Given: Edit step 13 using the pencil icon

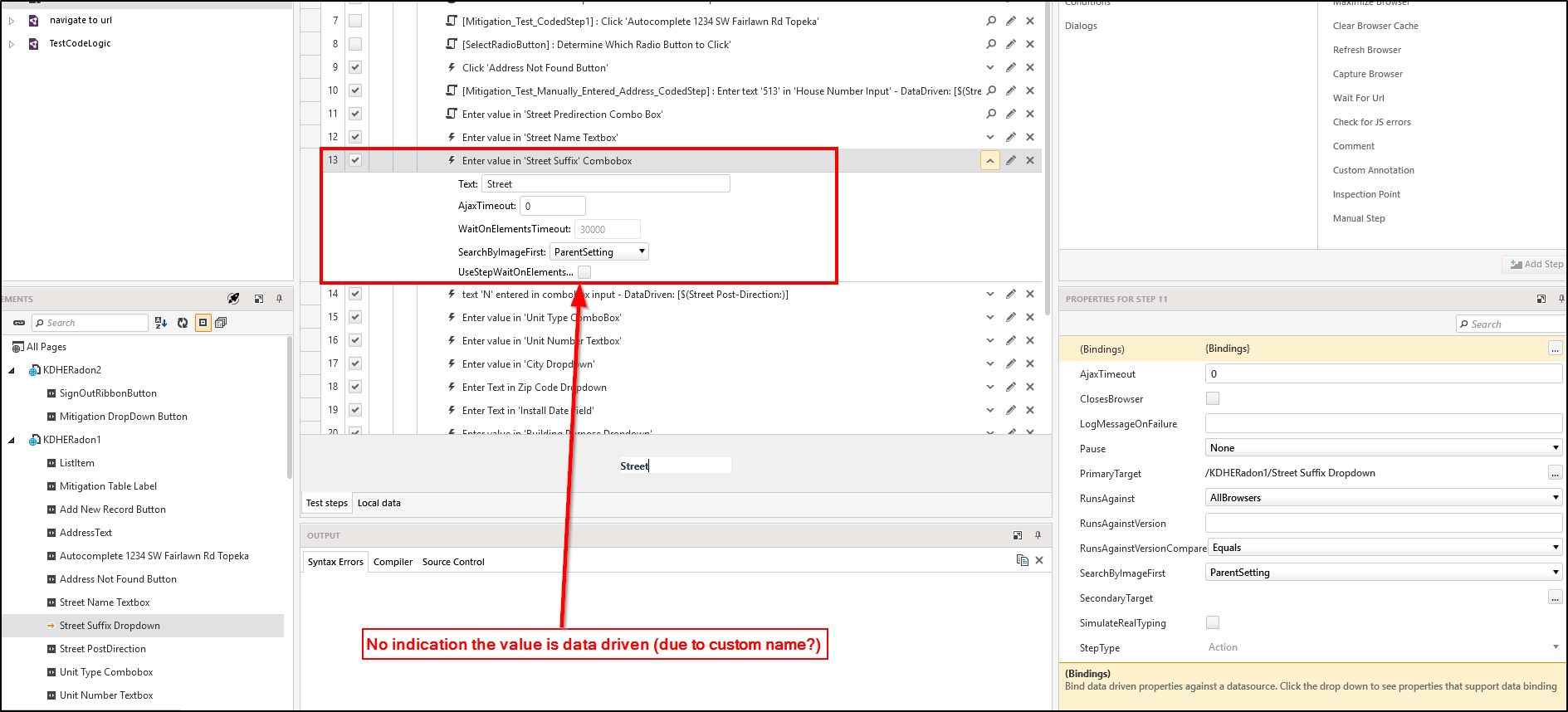Looking at the screenshot, I should (x=1010, y=160).
